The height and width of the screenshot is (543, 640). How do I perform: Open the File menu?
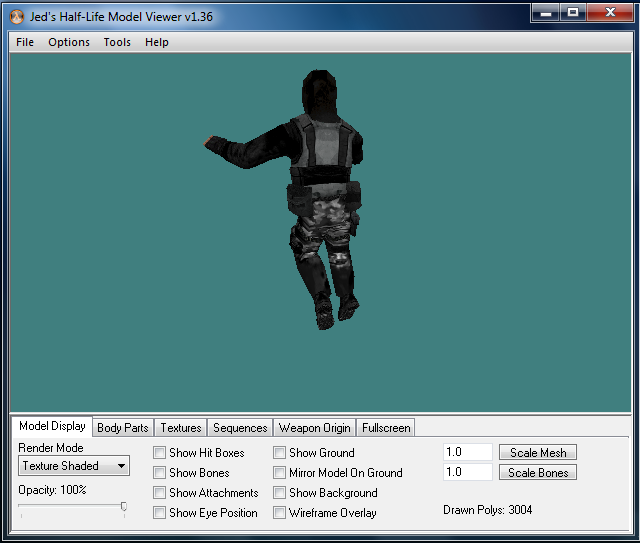click(x=25, y=42)
